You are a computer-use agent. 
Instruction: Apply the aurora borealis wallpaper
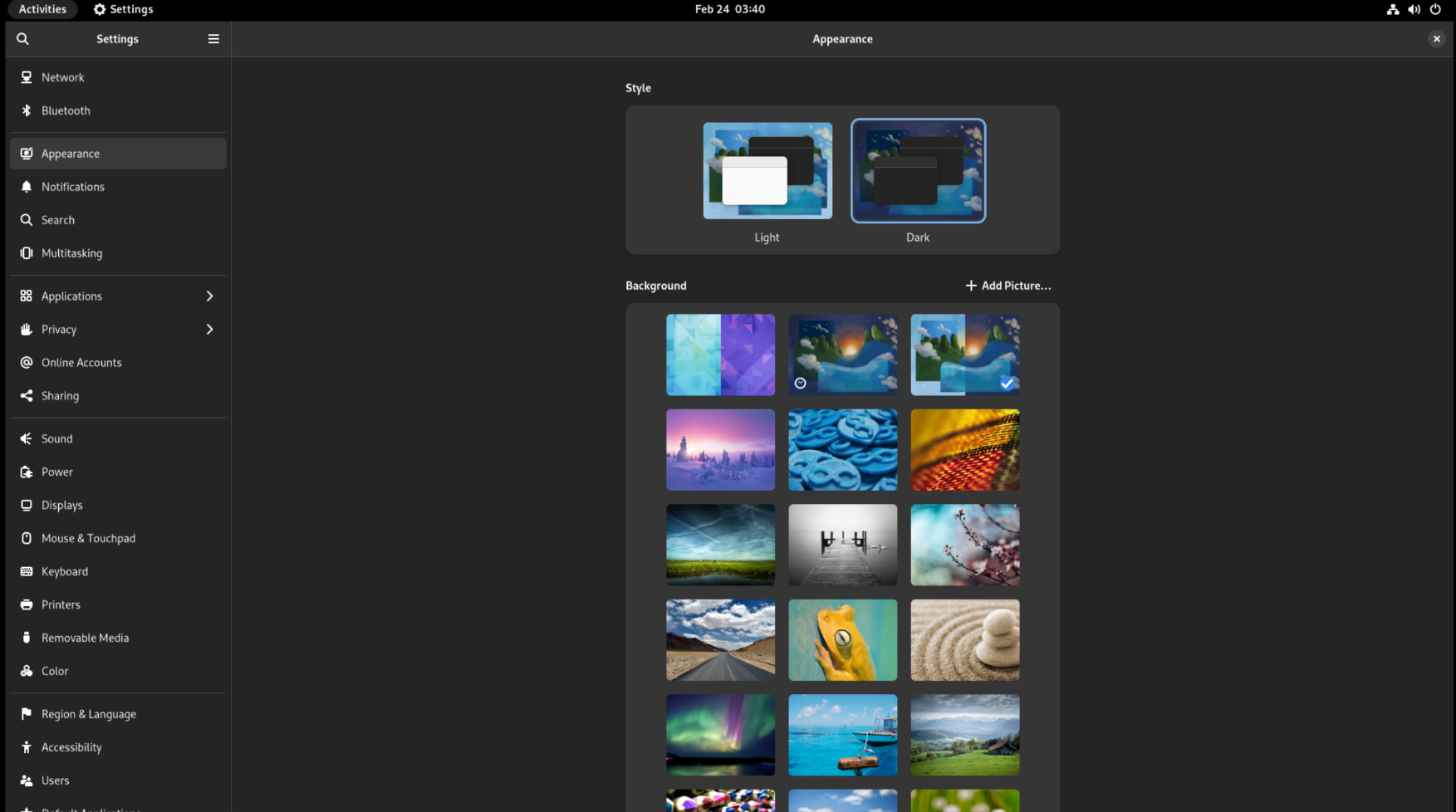[x=721, y=735]
